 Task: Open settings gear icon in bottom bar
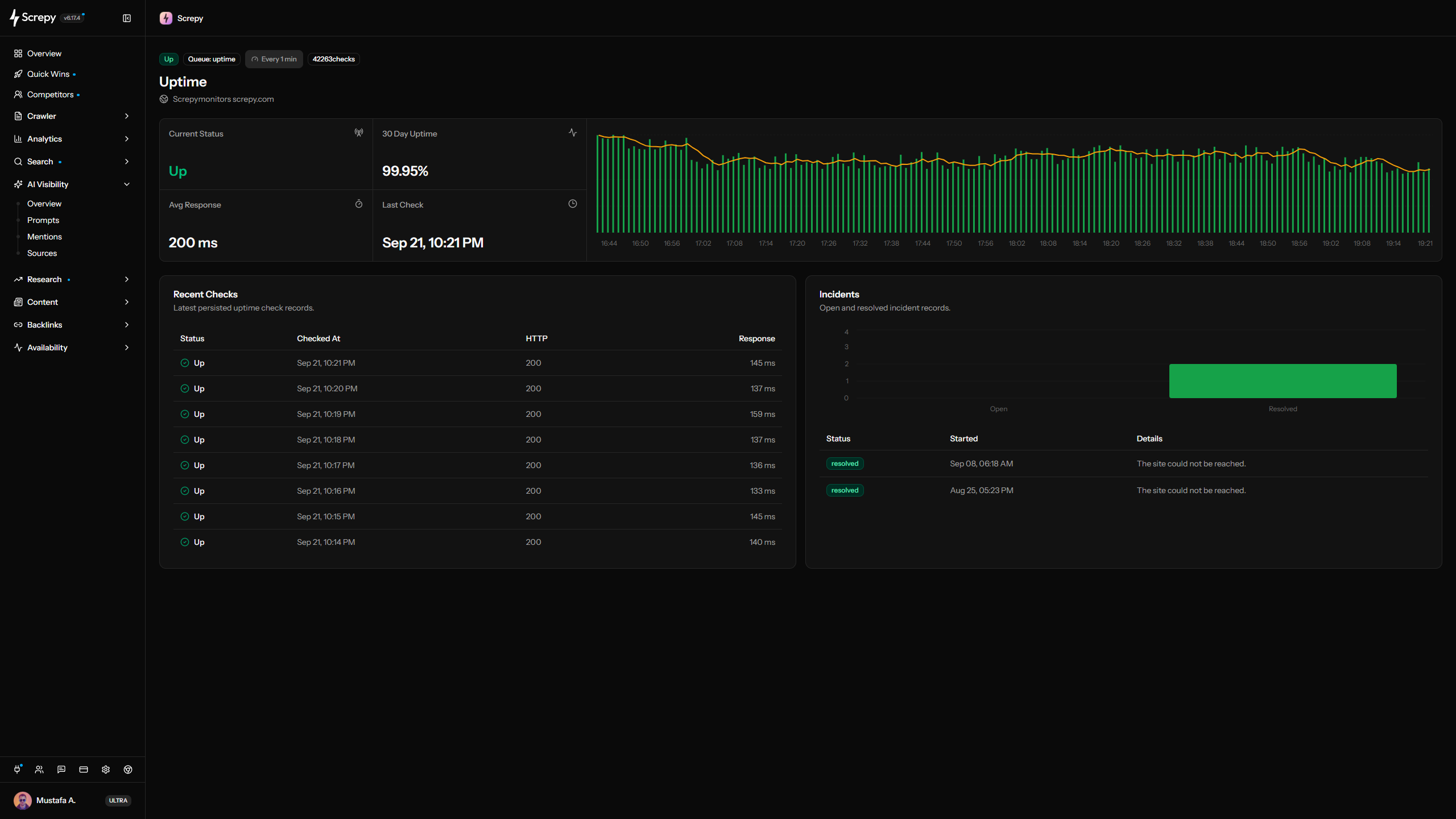[x=106, y=770]
